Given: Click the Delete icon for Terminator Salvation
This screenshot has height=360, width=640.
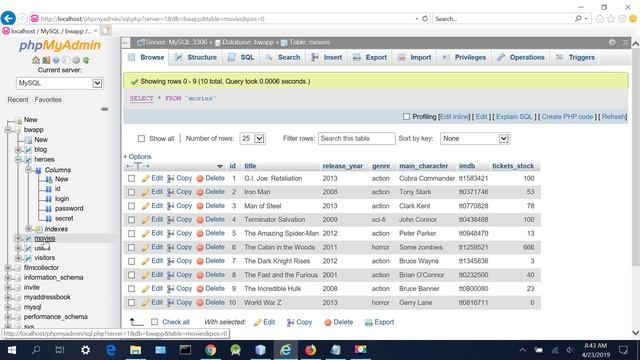Looking at the screenshot, I should point(200,220).
